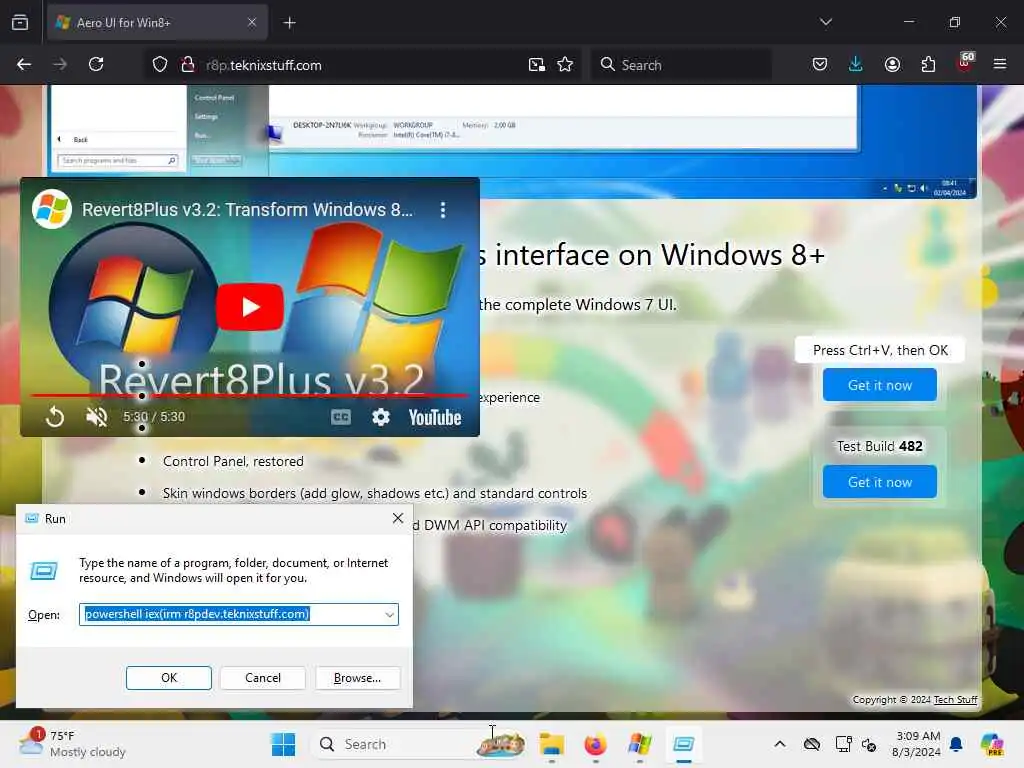Open File Explorer from the taskbar
1024x768 pixels.
[x=552, y=744]
